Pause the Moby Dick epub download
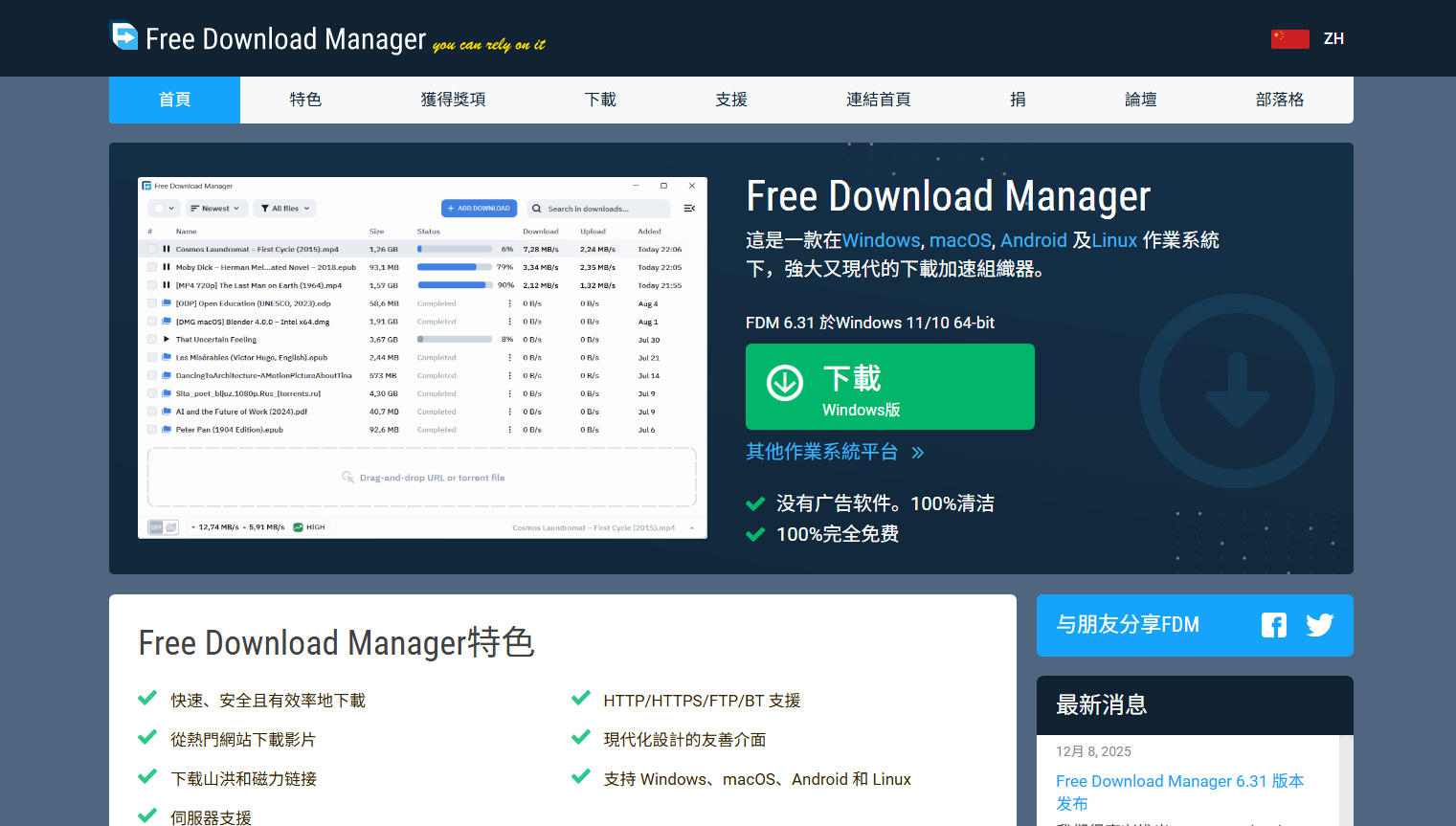Viewport: 1456px width, 826px height. pos(167,267)
